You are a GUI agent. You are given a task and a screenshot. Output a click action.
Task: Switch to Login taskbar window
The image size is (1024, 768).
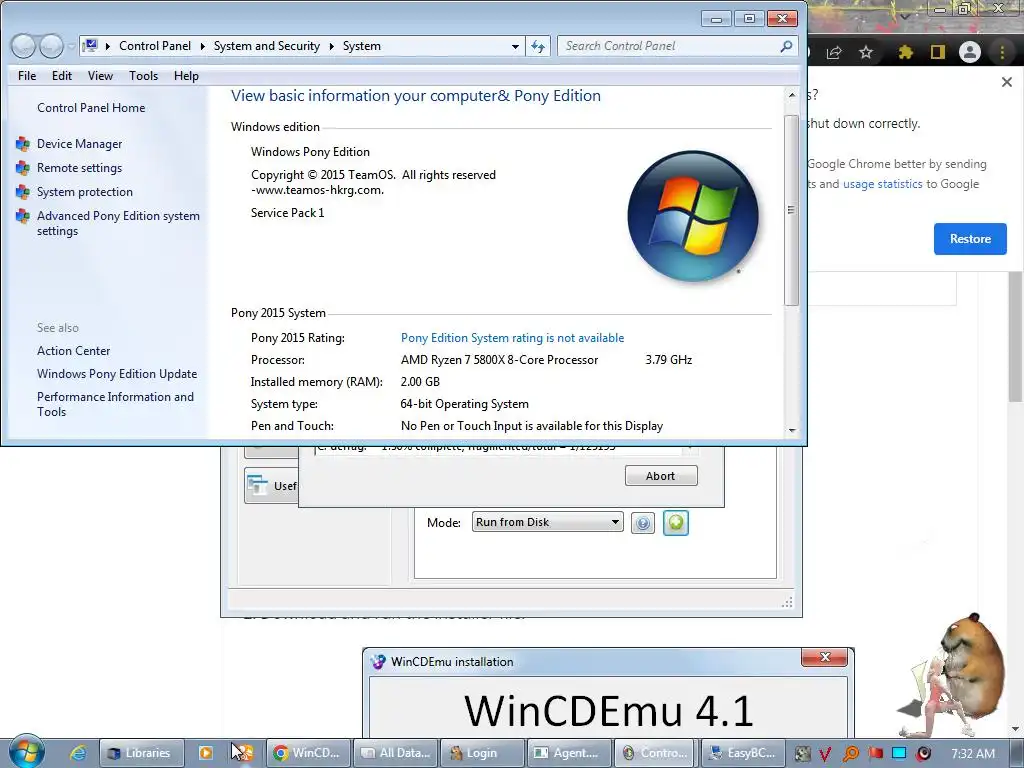[x=483, y=753]
